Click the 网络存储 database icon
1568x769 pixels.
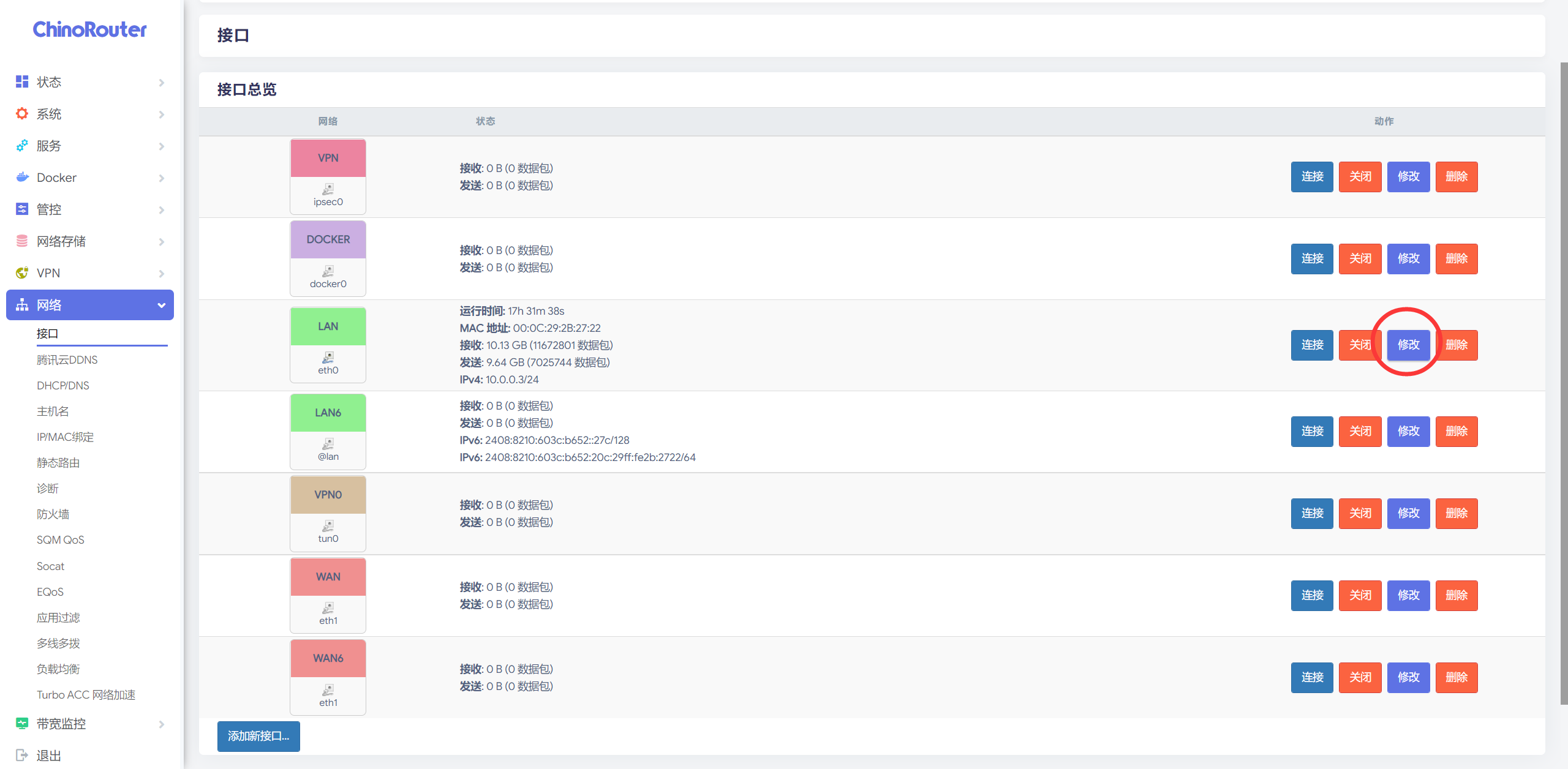point(22,241)
